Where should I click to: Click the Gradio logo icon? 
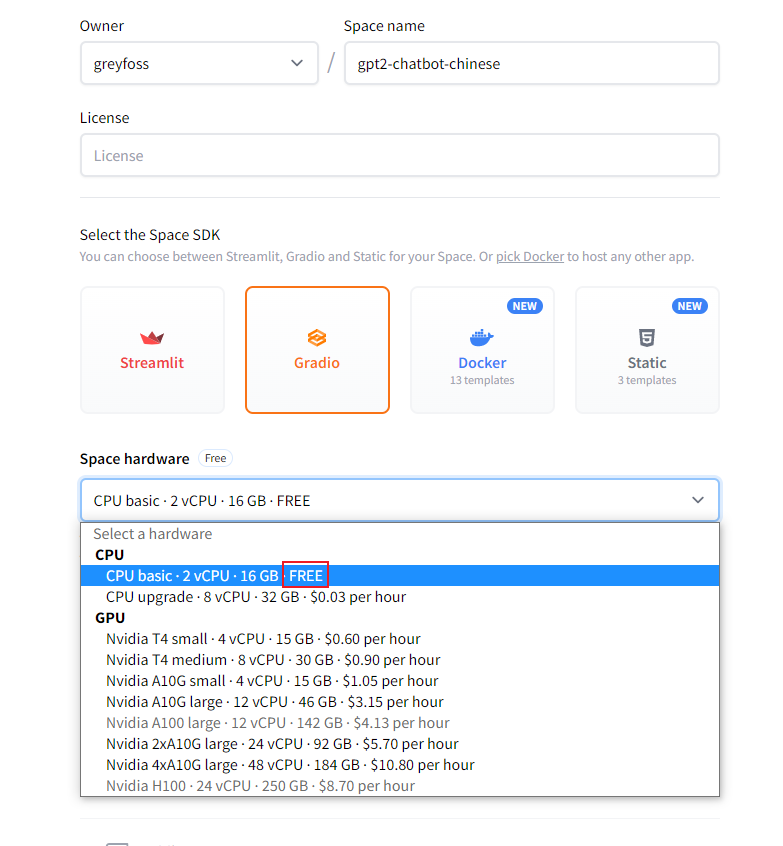317,338
